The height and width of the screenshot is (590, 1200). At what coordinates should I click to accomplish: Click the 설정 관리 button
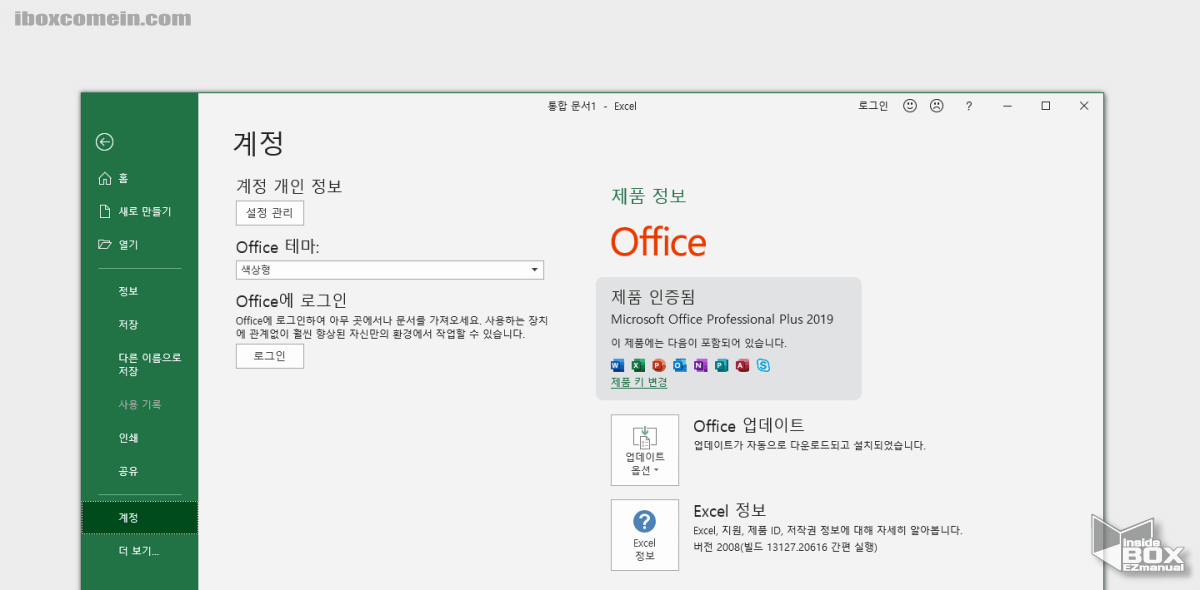tap(269, 212)
